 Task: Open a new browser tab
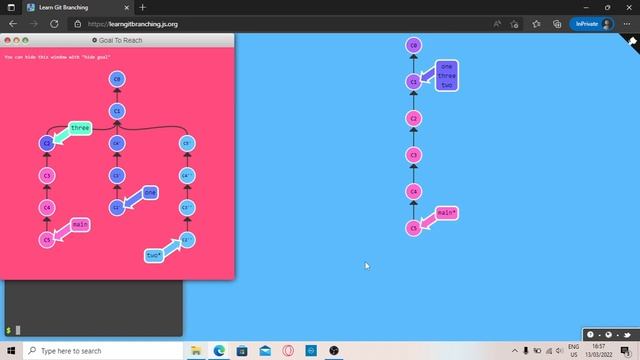coord(142,7)
